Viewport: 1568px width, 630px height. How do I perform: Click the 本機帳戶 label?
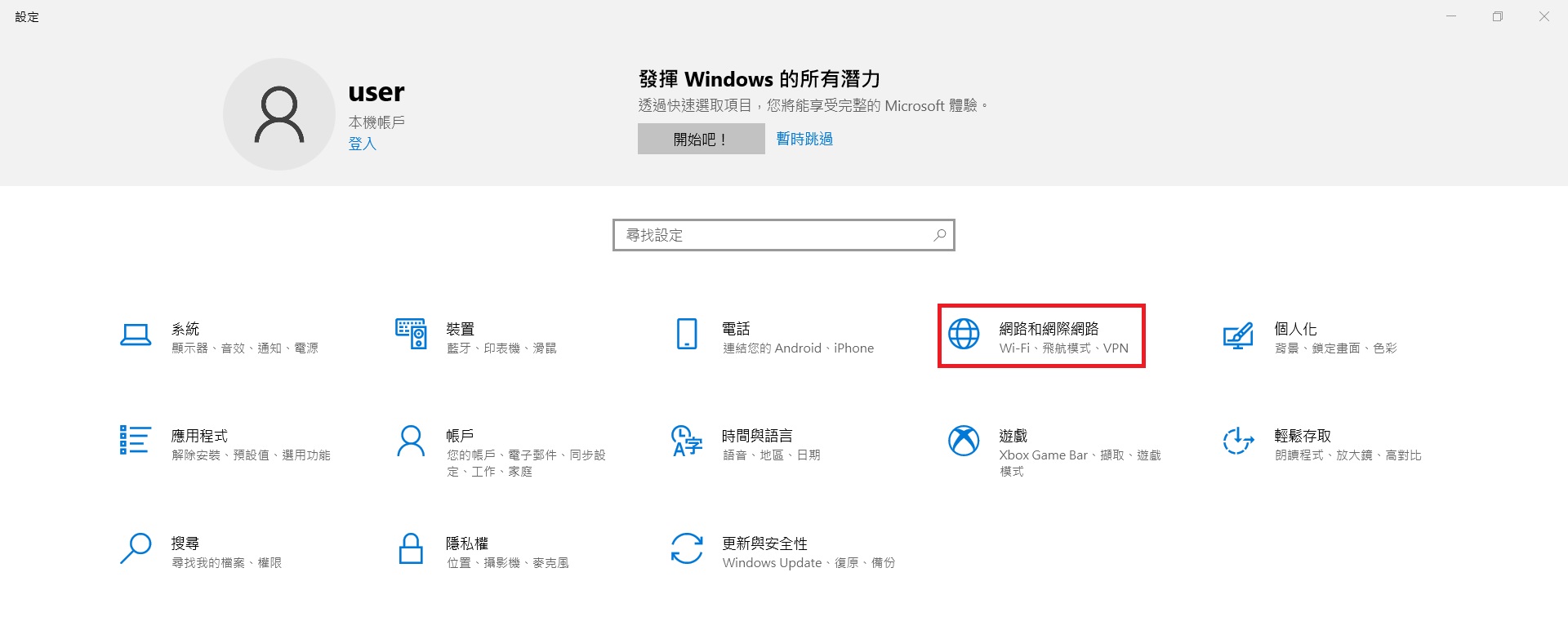(376, 122)
